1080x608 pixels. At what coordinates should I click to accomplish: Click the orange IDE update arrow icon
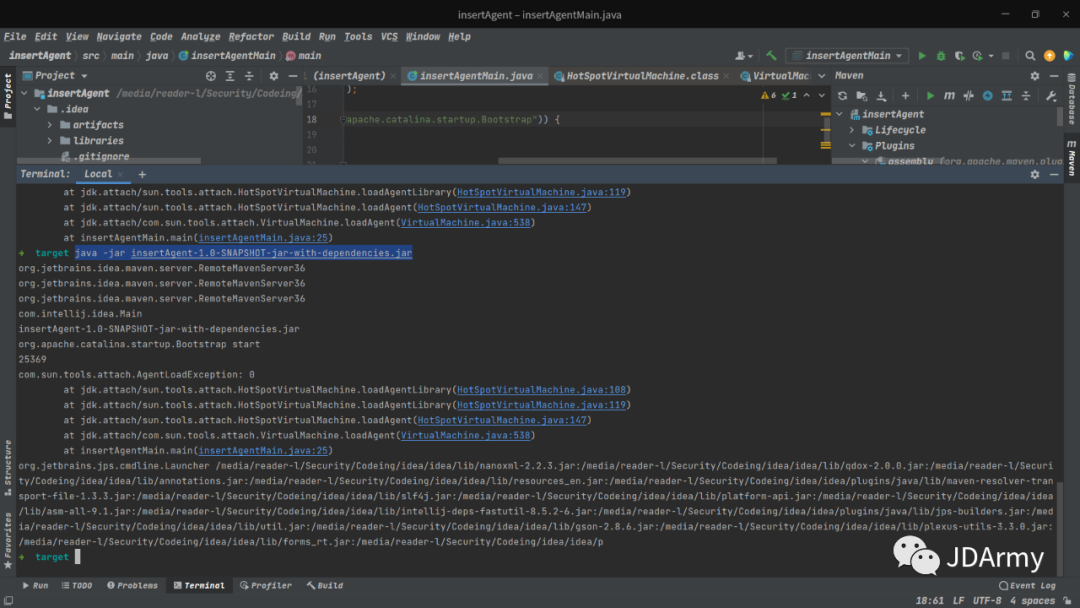(x=1049, y=56)
